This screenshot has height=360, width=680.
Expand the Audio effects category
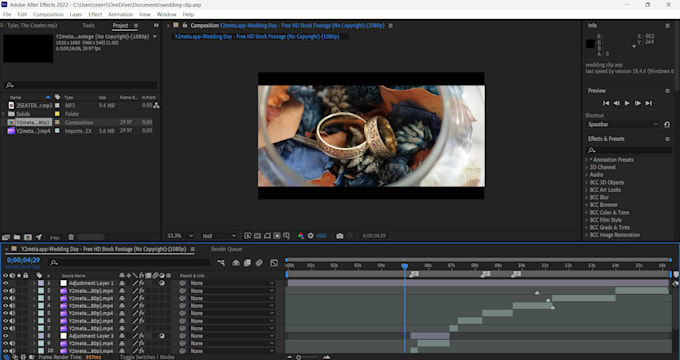587,175
